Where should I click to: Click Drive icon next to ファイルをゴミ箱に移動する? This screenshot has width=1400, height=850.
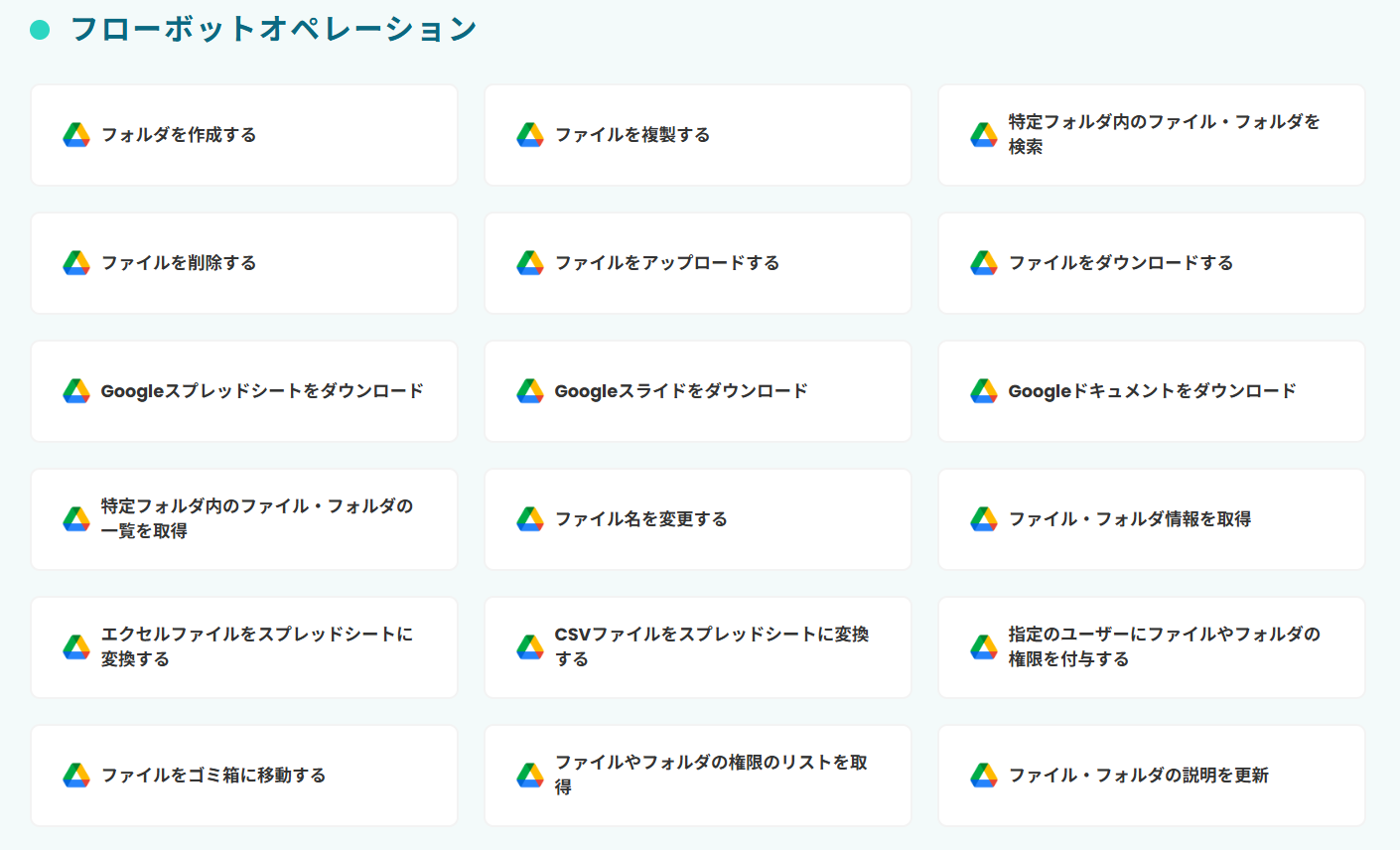click(x=76, y=776)
